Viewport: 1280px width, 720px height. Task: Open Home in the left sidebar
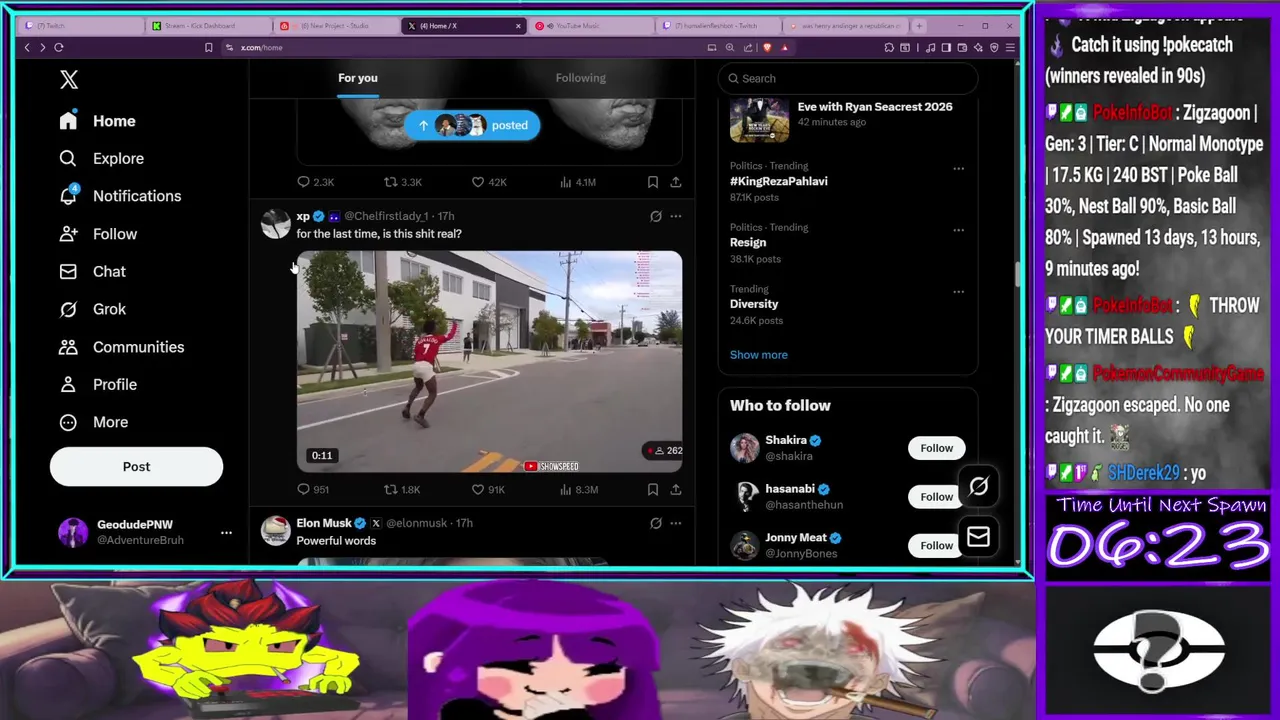click(x=97, y=121)
